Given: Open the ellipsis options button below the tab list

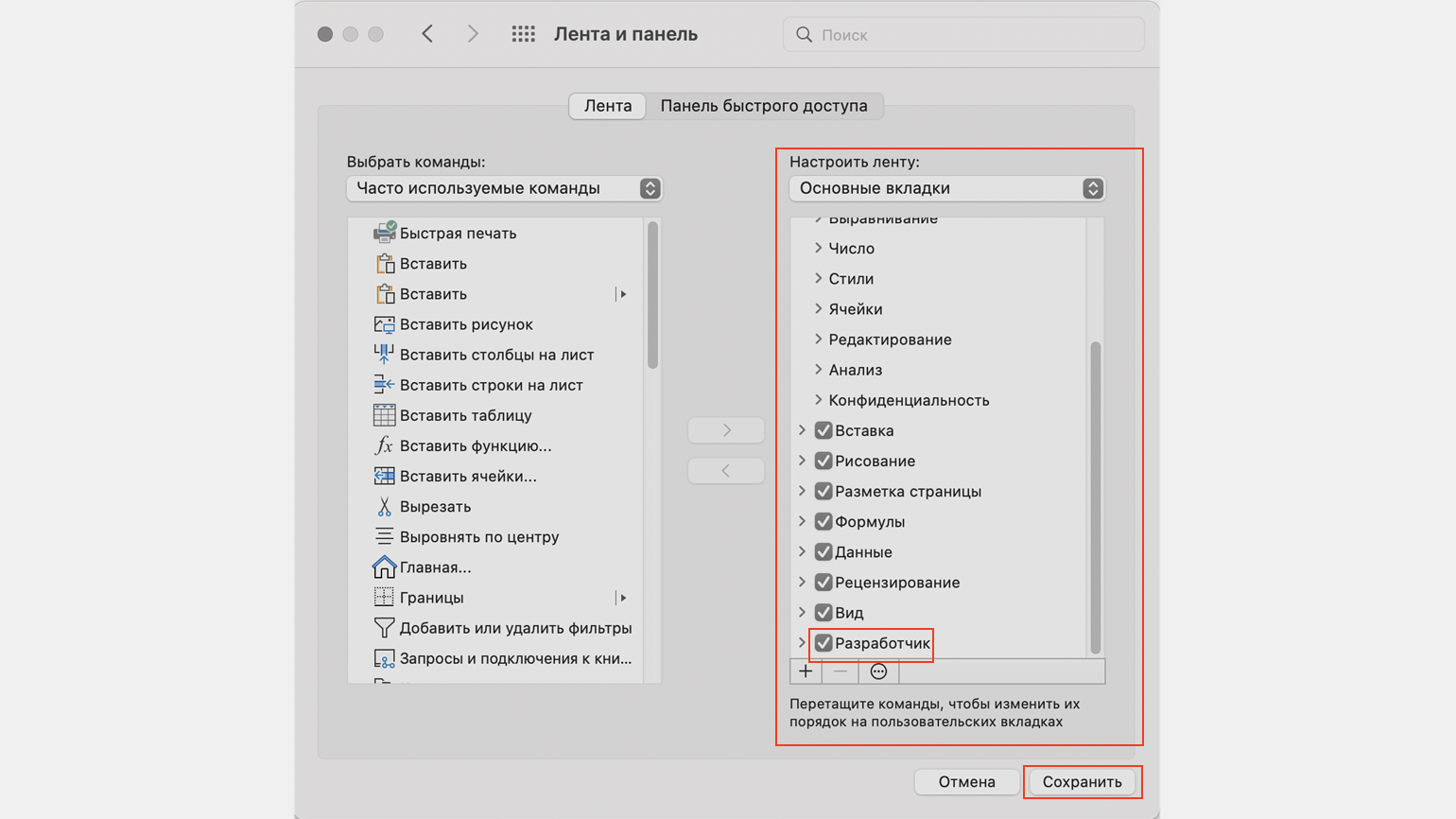Looking at the screenshot, I should (x=878, y=671).
